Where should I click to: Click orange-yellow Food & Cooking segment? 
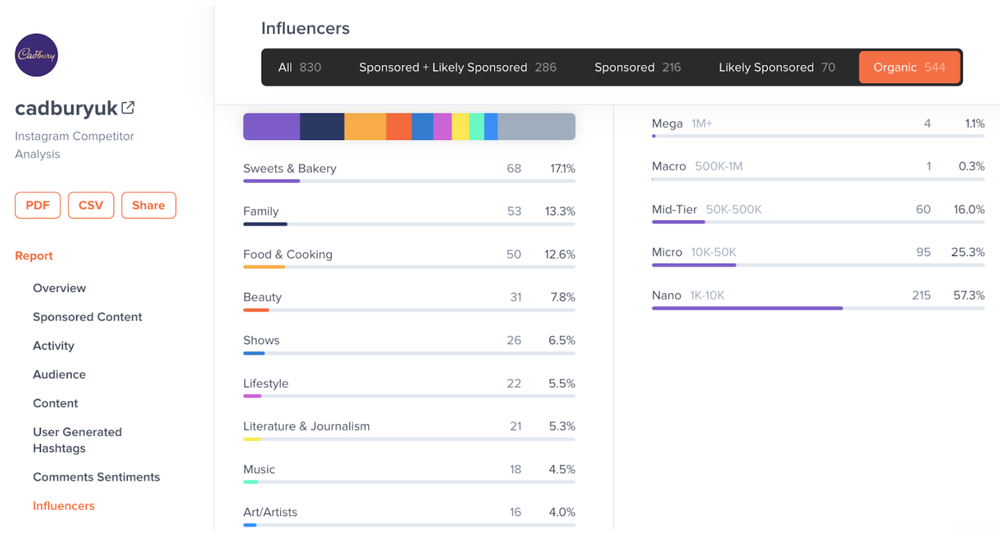coord(365,126)
